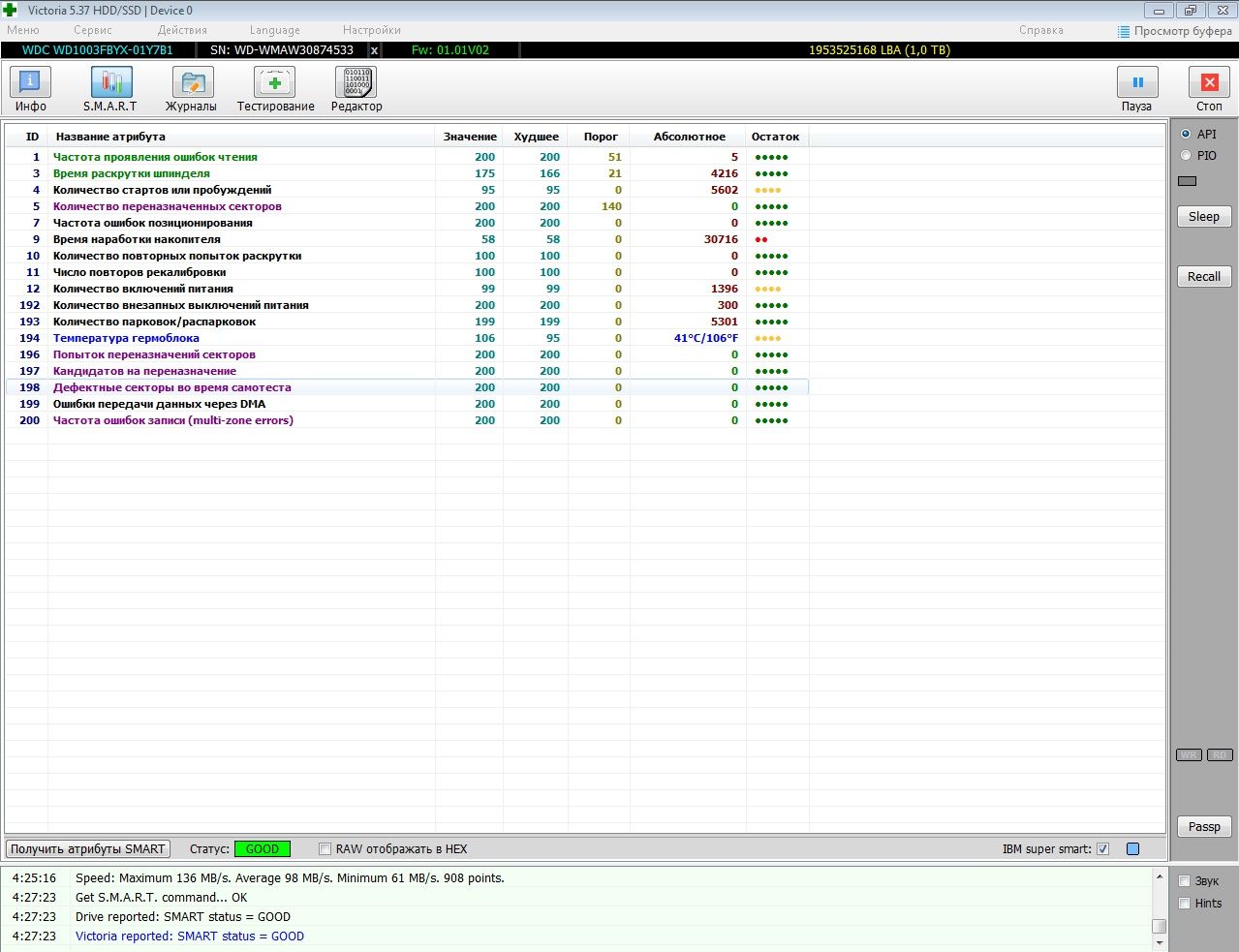Open the Справка menu
The width and height of the screenshot is (1239, 952).
1041,31
